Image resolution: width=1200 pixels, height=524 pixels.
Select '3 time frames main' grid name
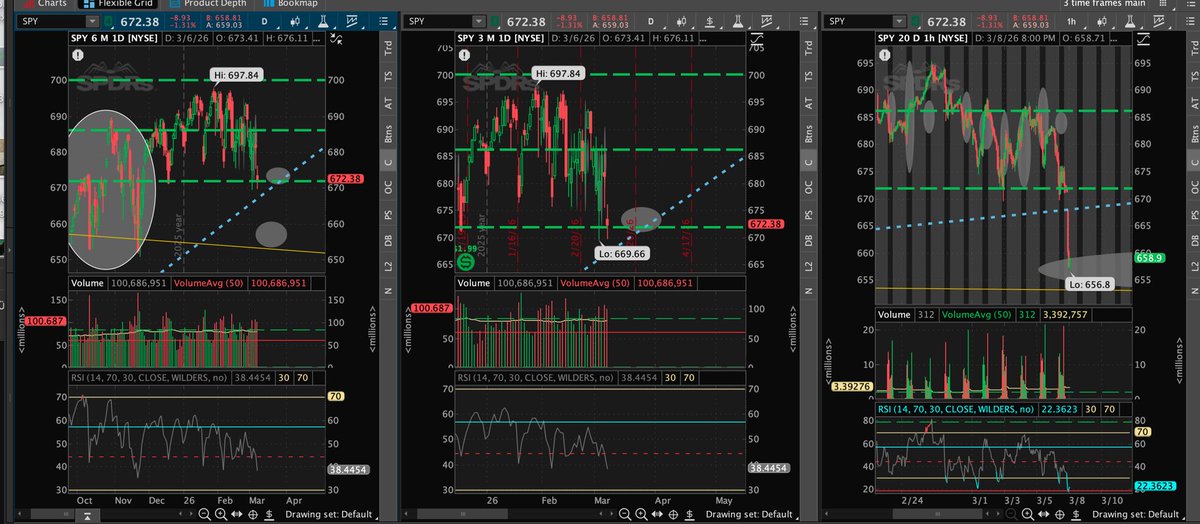1102,4
